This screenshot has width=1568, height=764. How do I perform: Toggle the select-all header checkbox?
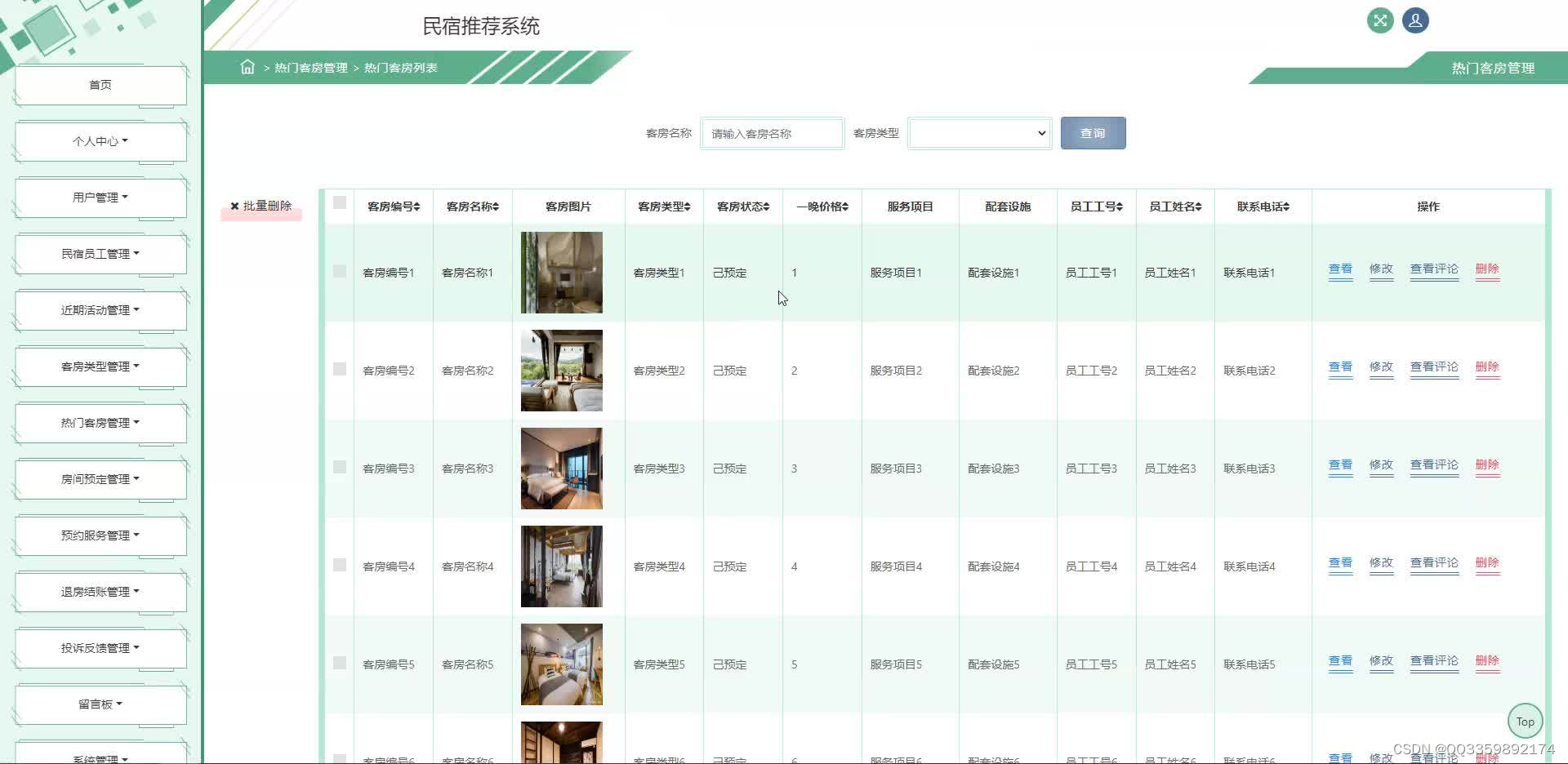(340, 202)
